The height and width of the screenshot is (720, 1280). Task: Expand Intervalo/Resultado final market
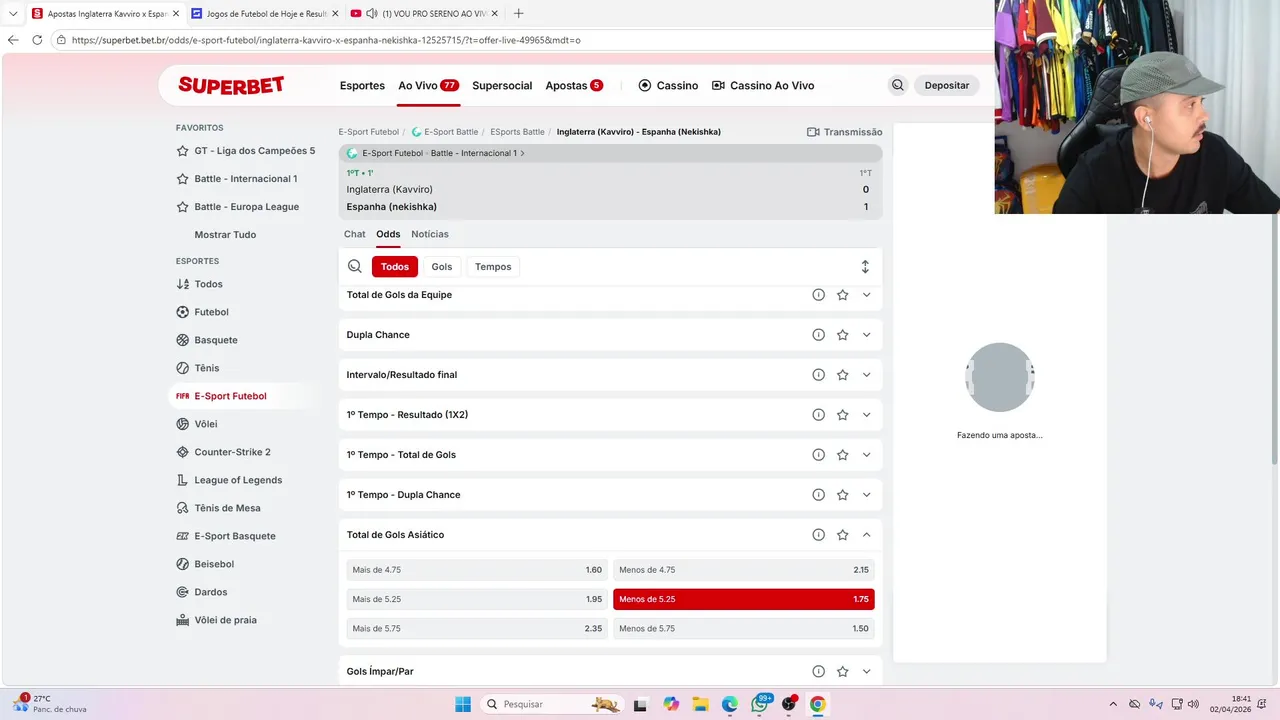coord(867,375)
